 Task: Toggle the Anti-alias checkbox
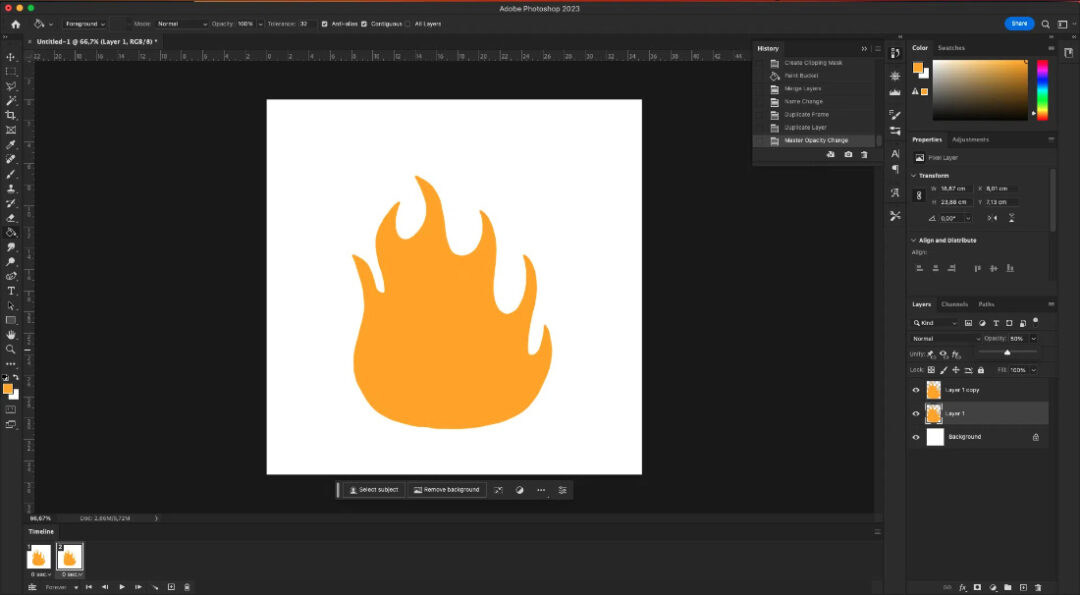[x=324, y=24]
